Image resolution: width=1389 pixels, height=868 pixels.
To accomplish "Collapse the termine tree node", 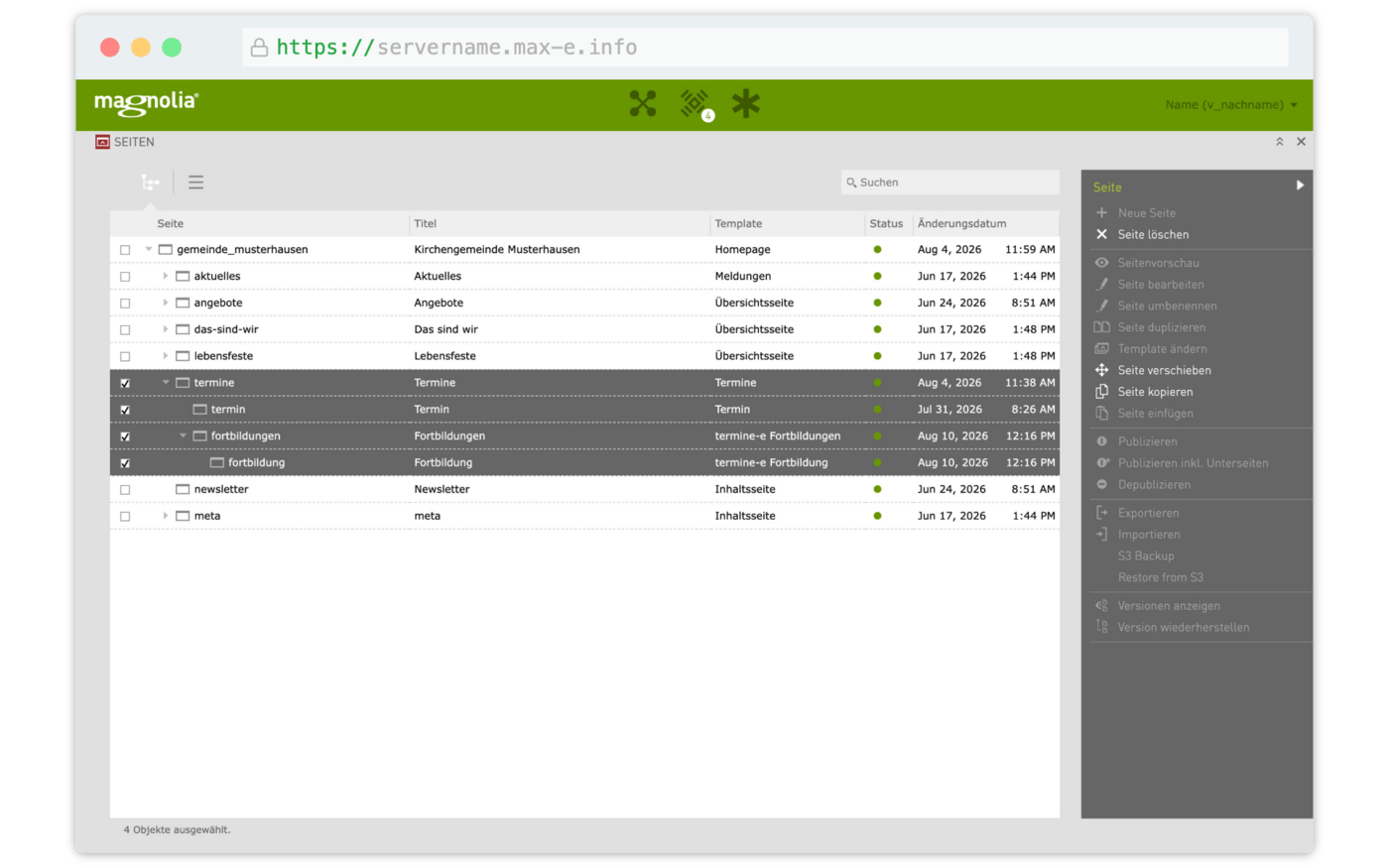I will click(x=166, y=382).
